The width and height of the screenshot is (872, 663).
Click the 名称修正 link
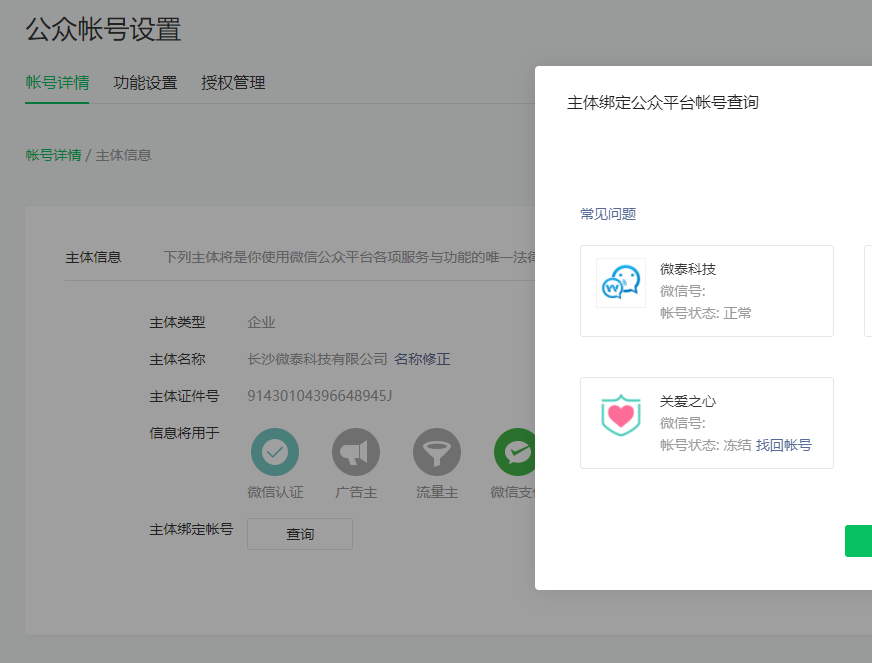422,359
